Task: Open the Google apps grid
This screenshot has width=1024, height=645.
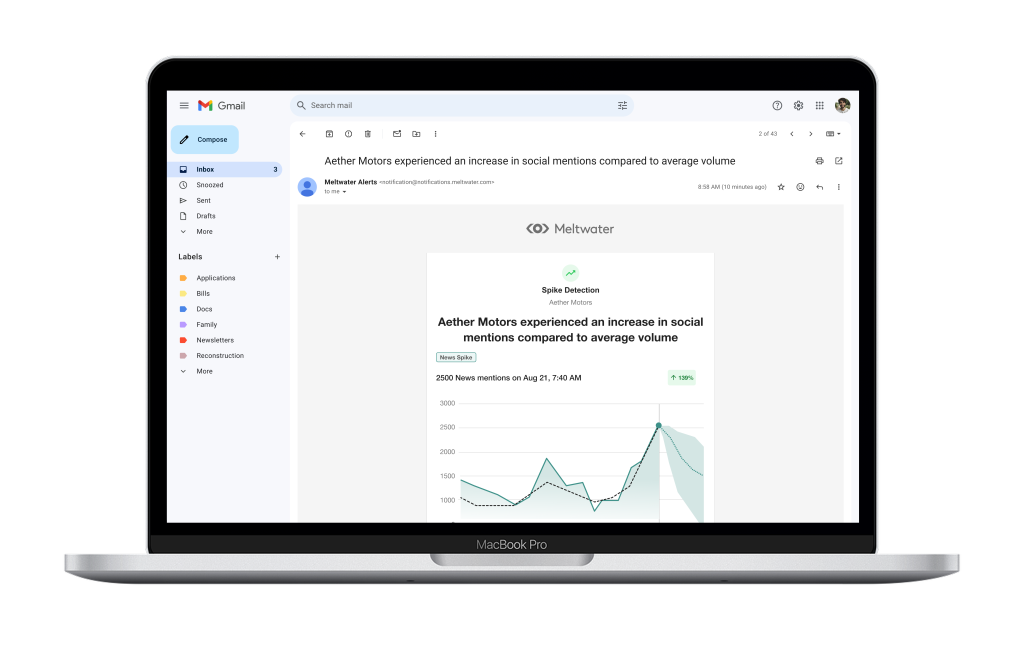Action: pos(819,106)
